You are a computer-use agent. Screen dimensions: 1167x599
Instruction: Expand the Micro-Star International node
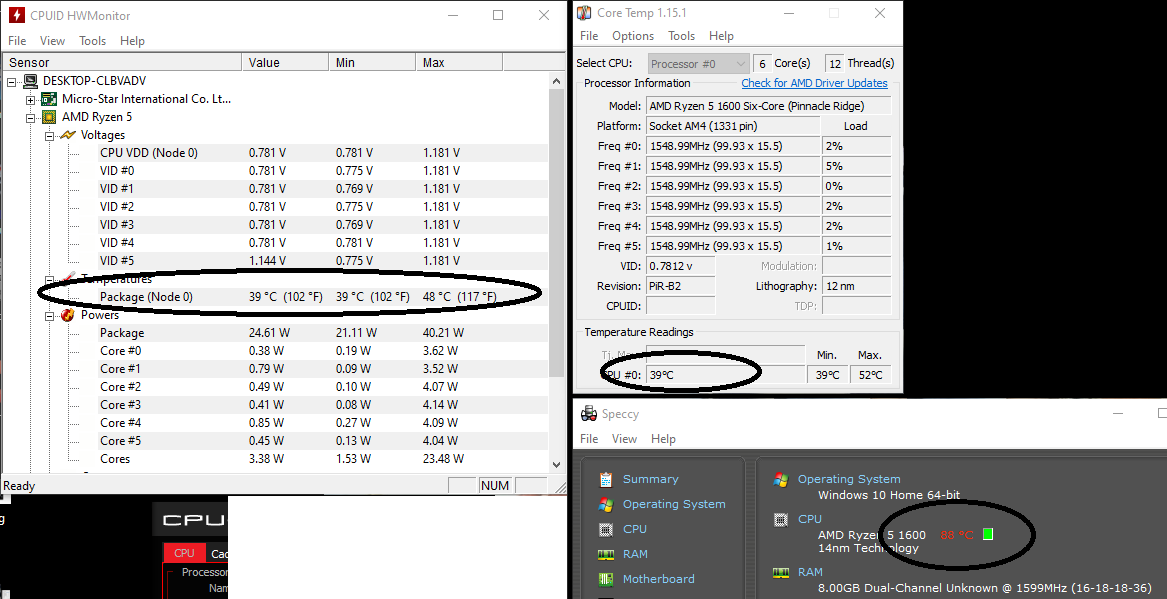point(31,99)
